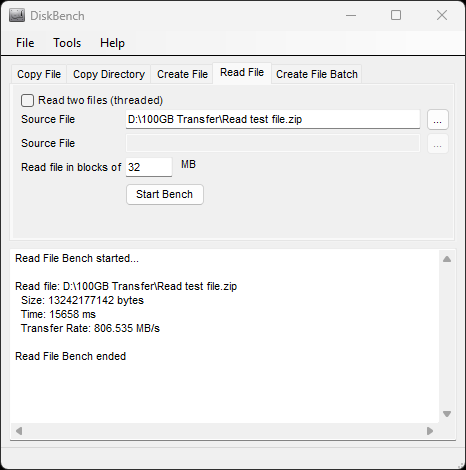
Task: Click the log scroll right arrow
Action: click(x=430, y=431)
